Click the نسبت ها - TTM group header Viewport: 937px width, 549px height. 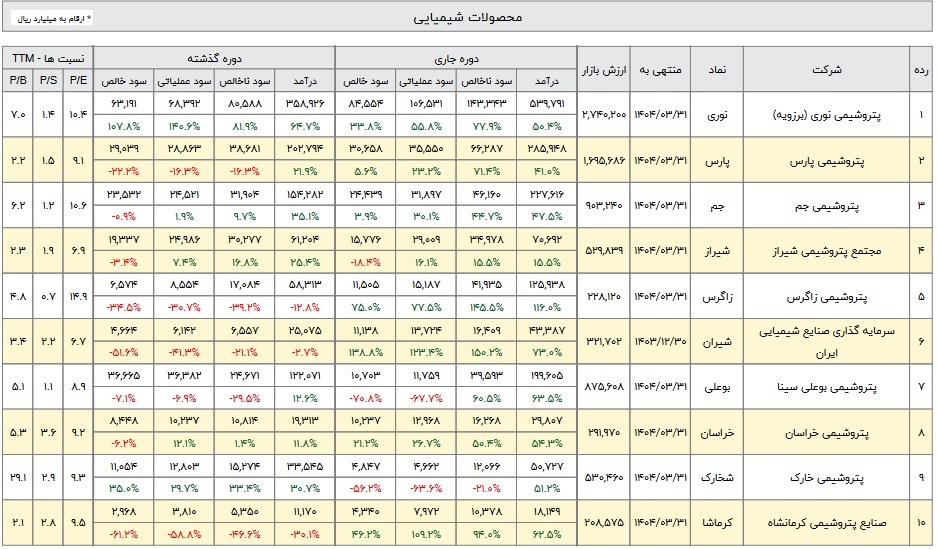48,59
